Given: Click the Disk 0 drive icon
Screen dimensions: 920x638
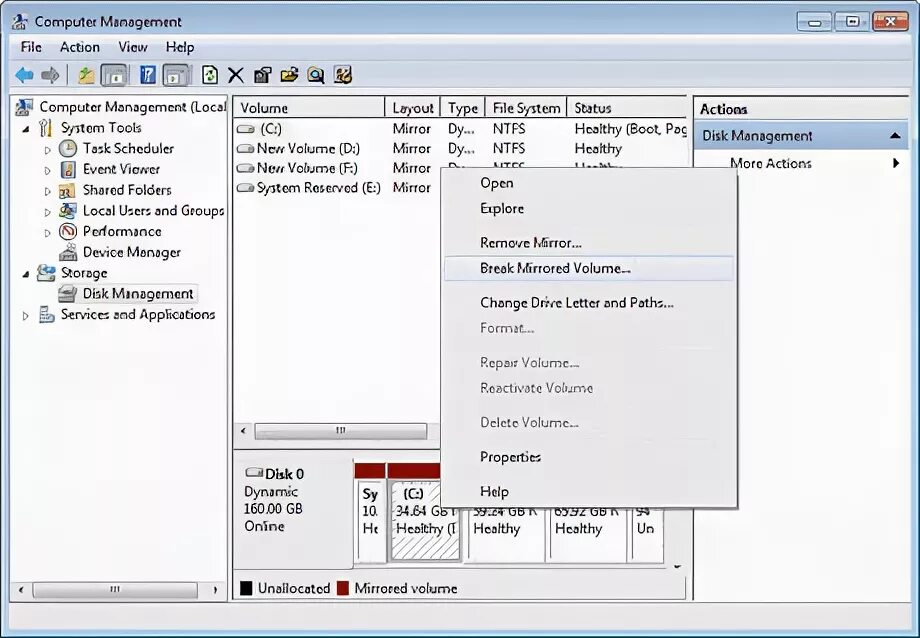Looking at the screenshot, I should pos(253,472).
